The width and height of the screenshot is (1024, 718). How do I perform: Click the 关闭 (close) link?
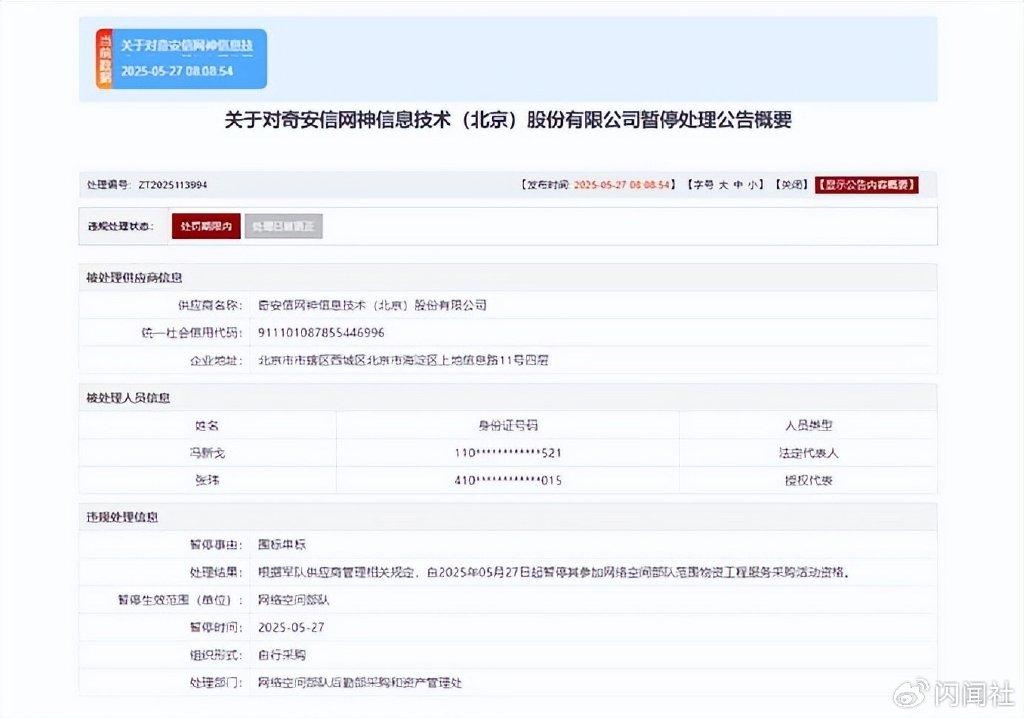coord(792,185)
